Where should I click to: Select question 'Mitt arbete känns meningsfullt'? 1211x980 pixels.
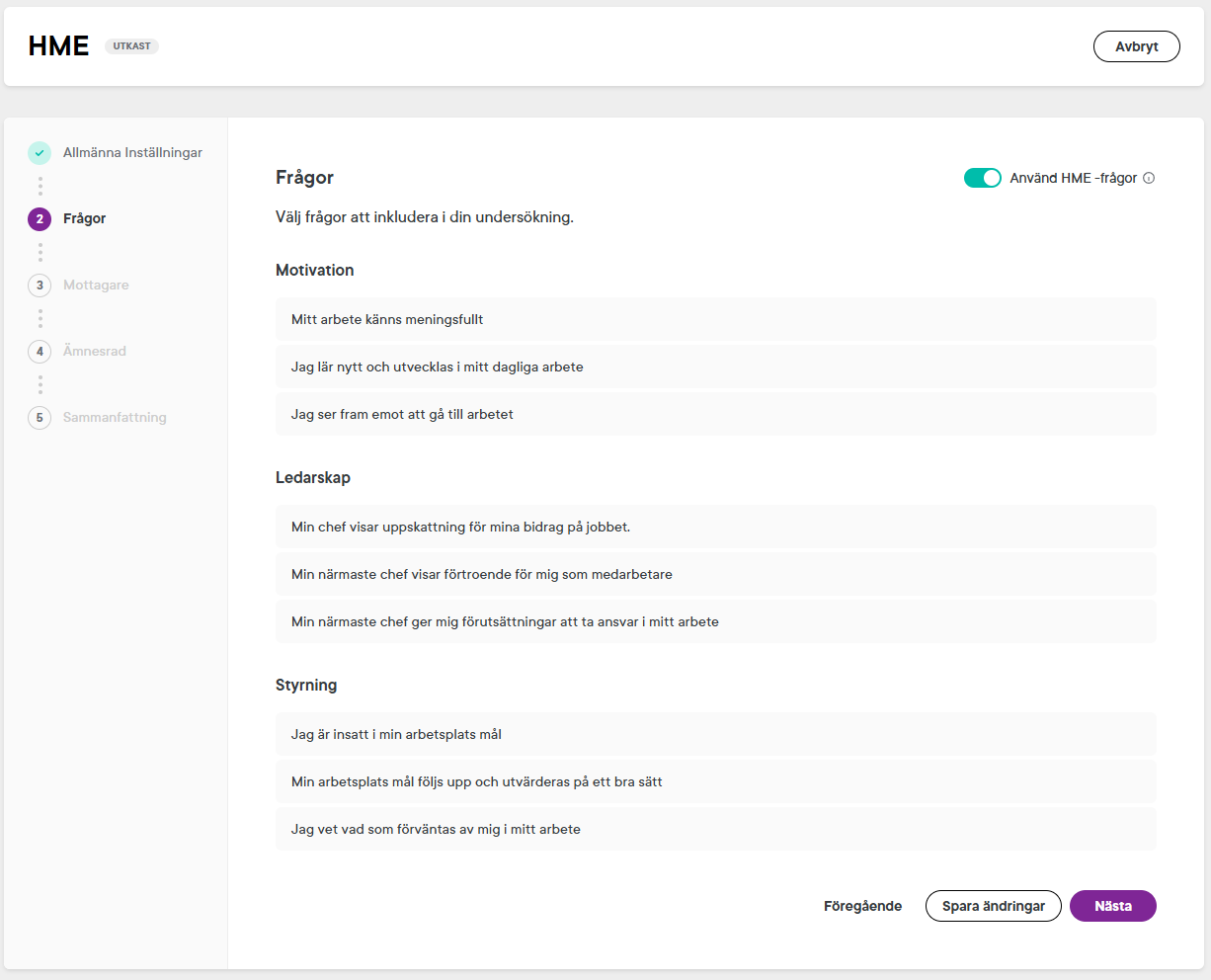(715, 320)
